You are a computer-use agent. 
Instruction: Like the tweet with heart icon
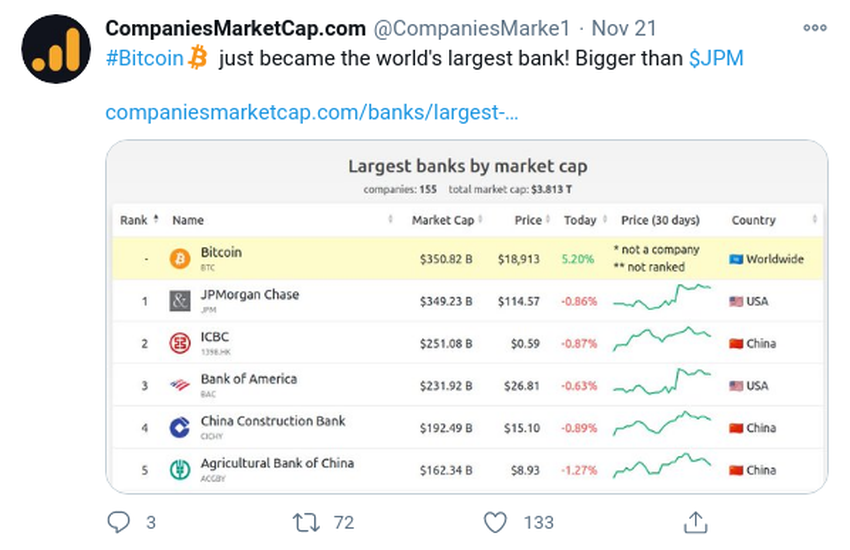click(x=495, y=522)
